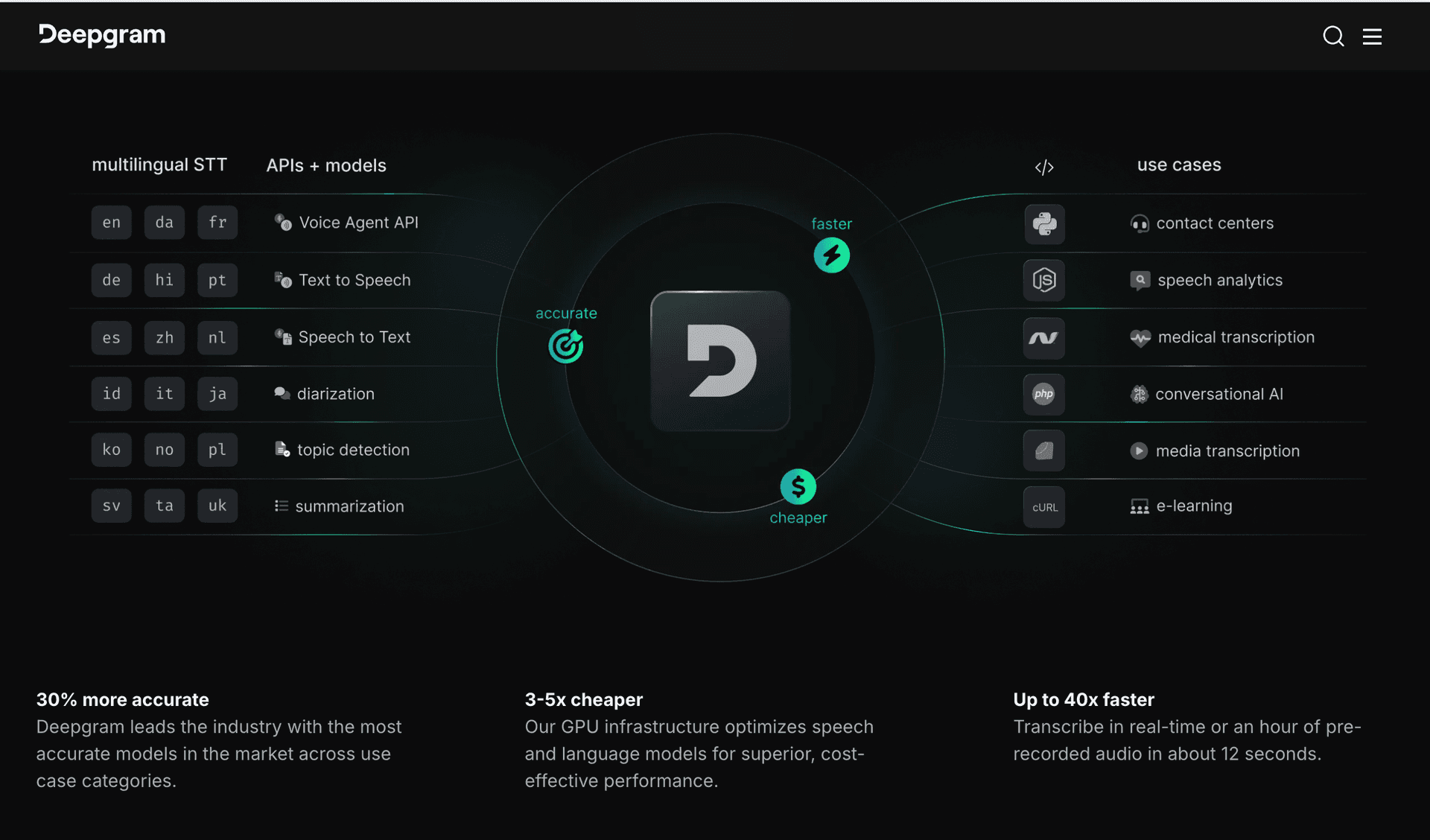Click the Text to Speech icon
The height and width of the screenshot is (840, 1430).
[x=283, y=280]
